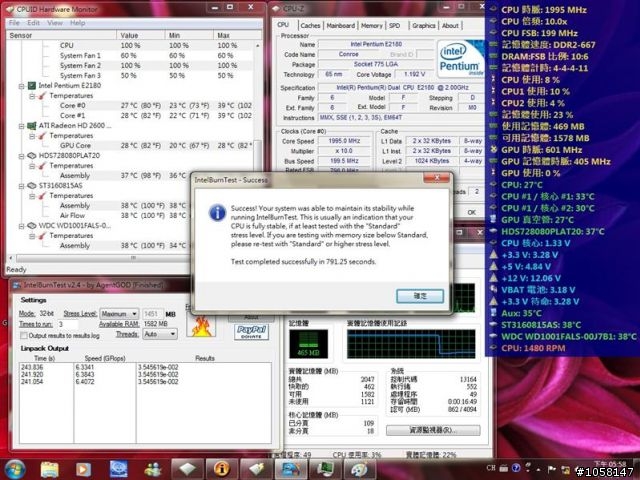Screen dimensions: 640x480
Task: Collapse the ATI Radeon HD 2600 node
Action: pyautogui.click(x=21, y=126)
